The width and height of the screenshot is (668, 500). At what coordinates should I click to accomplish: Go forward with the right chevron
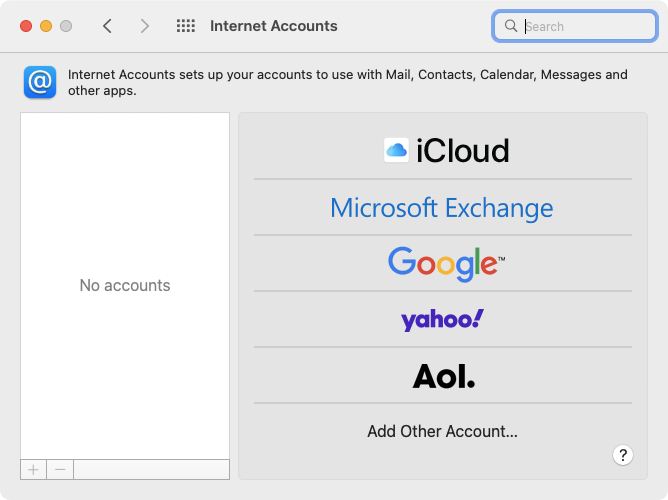(x=145, y=26)
